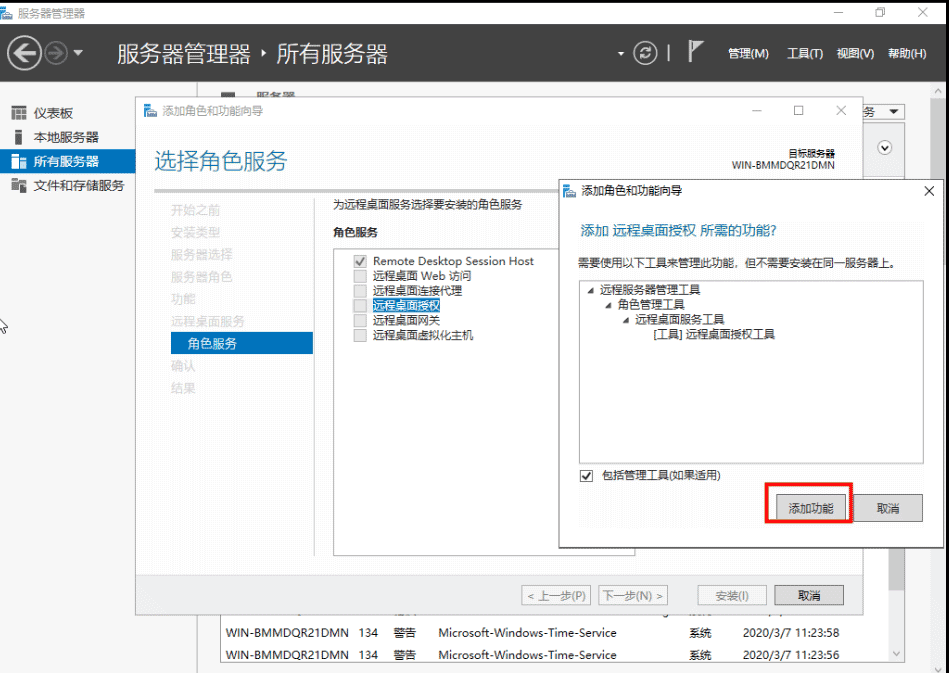The width and height of the screenshot is (949, 673).
Task: Enable the 远程桌面网关 checkbox
Action: (360, 320)
